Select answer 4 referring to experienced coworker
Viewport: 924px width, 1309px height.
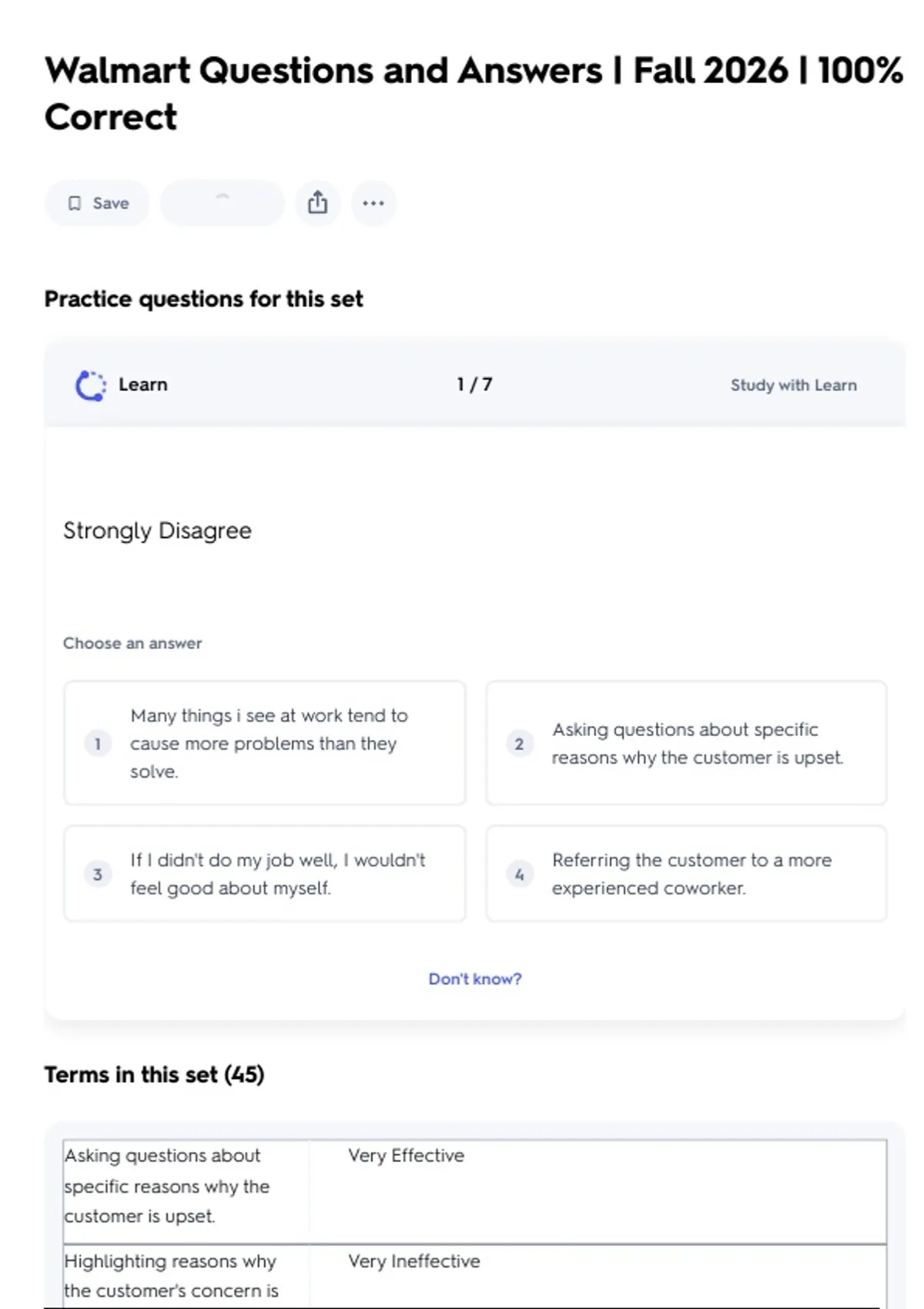686,874
